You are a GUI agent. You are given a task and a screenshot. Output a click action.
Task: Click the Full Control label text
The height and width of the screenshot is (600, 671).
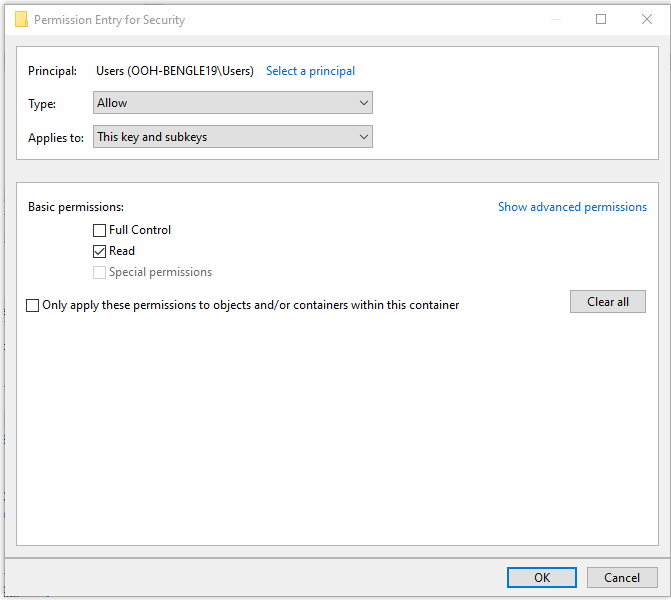(140, 230)
